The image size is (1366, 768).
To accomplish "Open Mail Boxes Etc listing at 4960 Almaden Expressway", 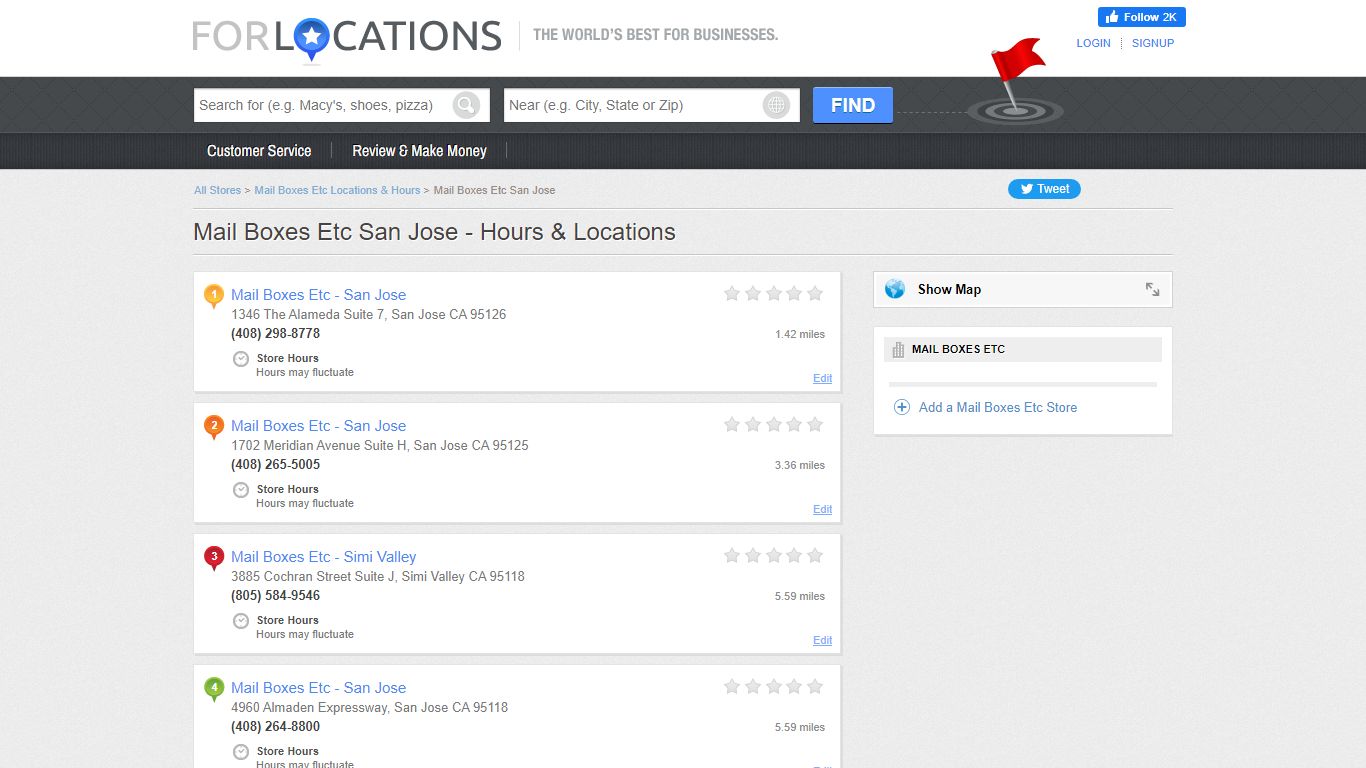I will (318, 688).
